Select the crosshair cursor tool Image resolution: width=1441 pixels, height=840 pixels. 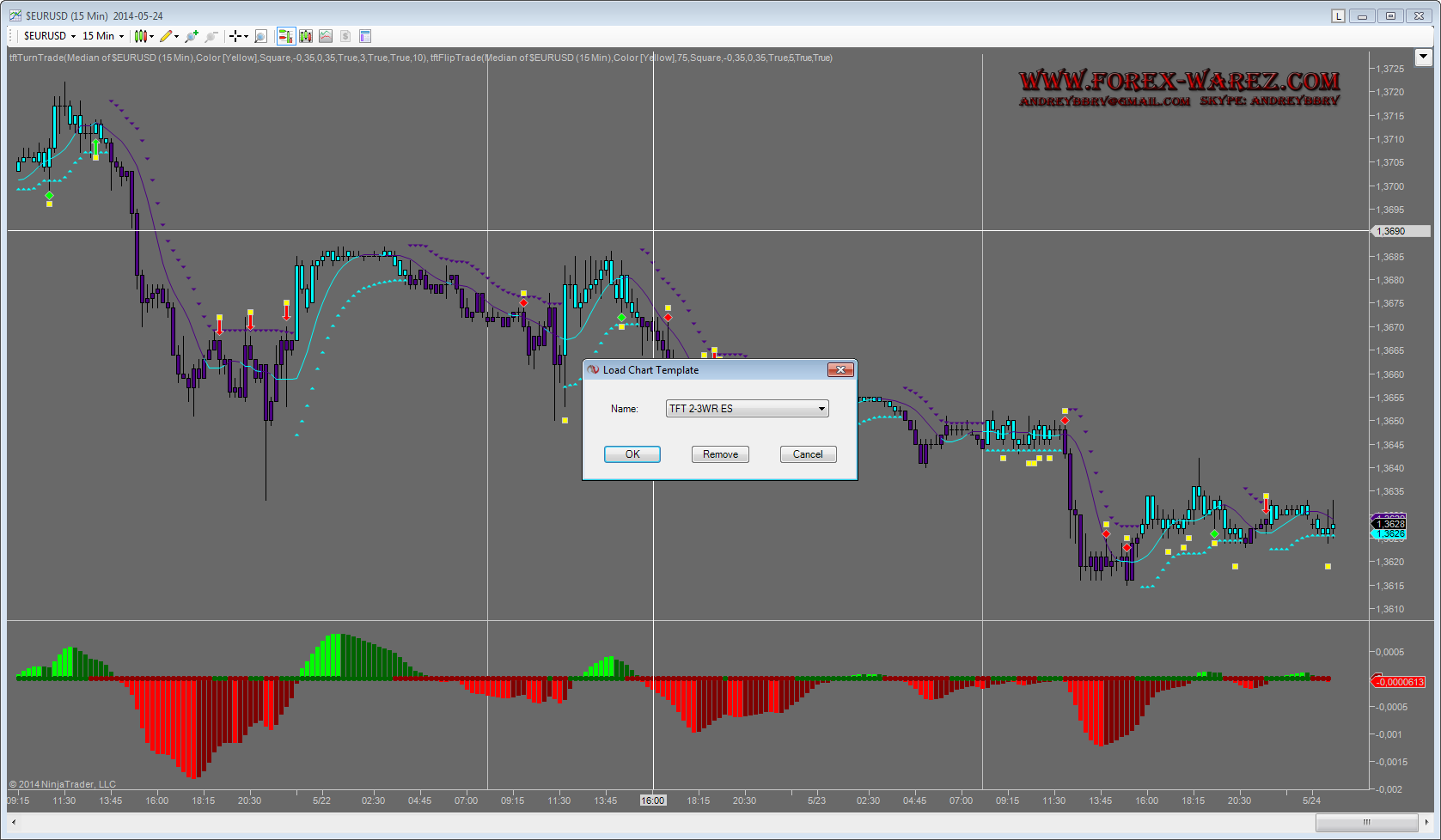tap(236, 36)
